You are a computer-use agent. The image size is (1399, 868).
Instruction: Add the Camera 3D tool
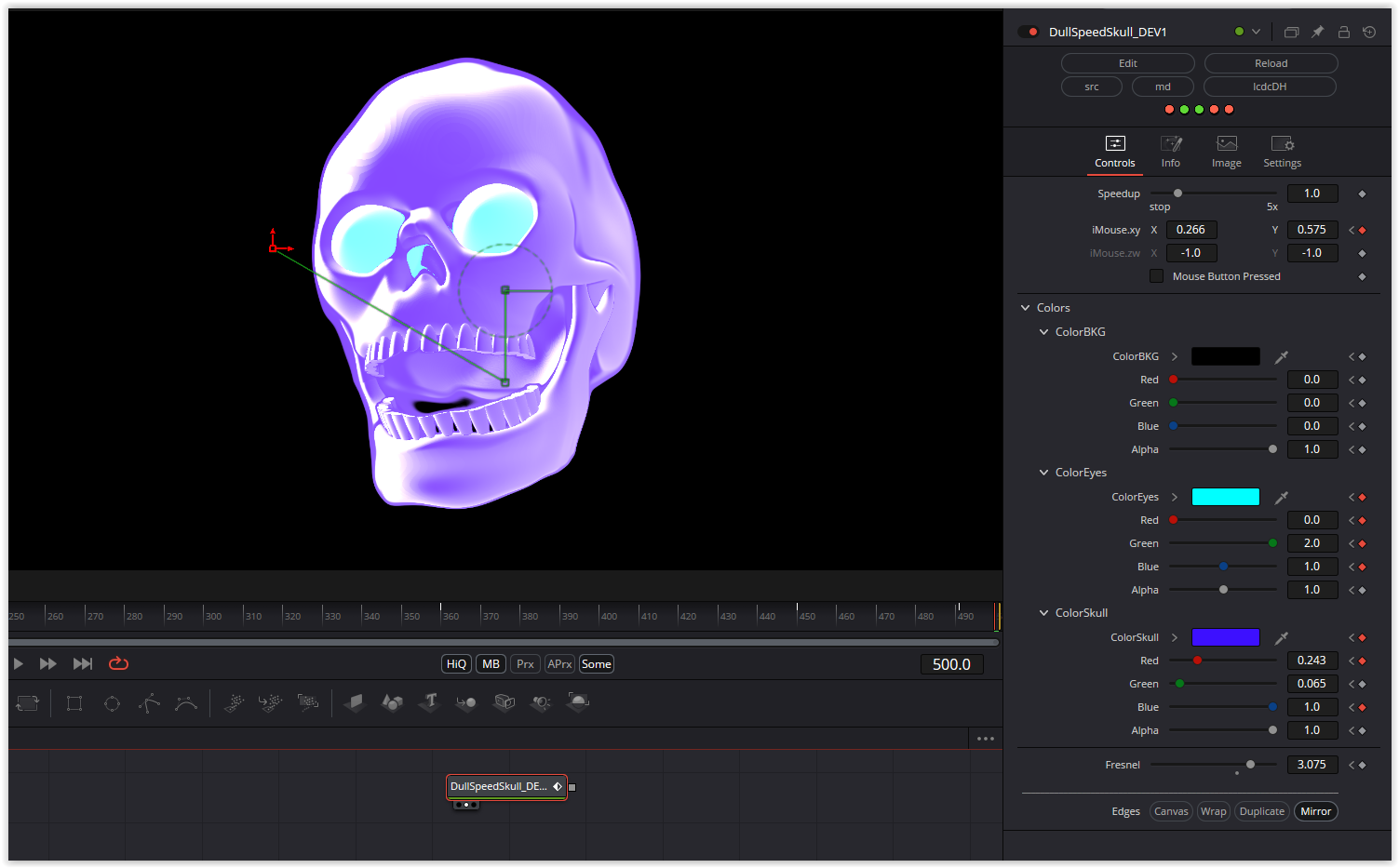tap(504, 702)
